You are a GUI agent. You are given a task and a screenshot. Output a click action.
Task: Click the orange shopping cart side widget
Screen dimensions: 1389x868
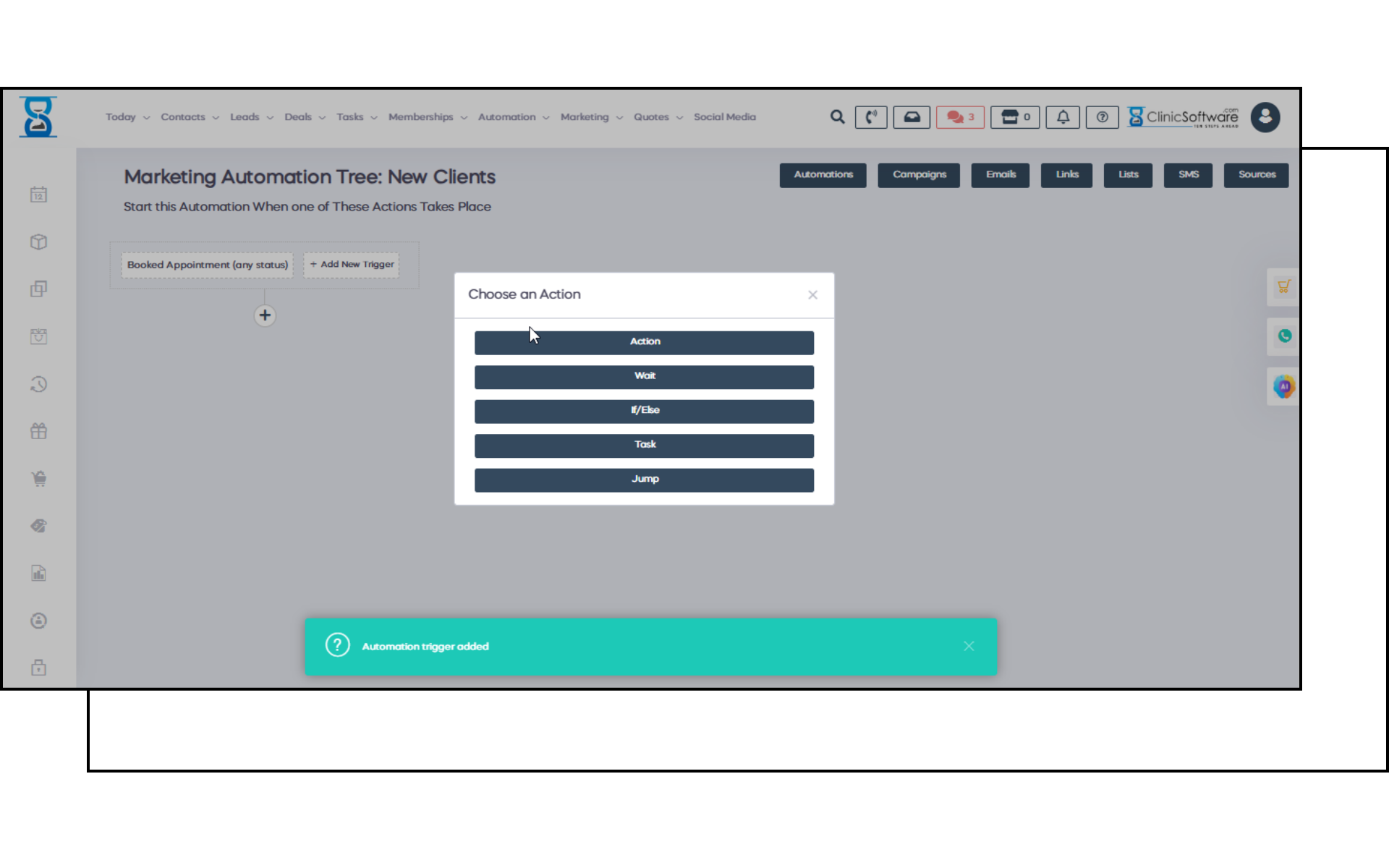[1283, 287]
